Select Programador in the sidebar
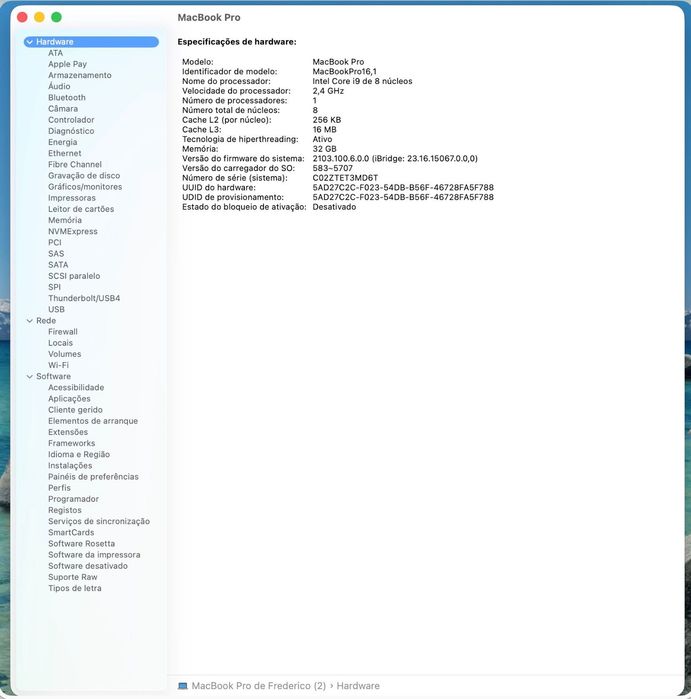691x699 pixels. tap(74, 499)
